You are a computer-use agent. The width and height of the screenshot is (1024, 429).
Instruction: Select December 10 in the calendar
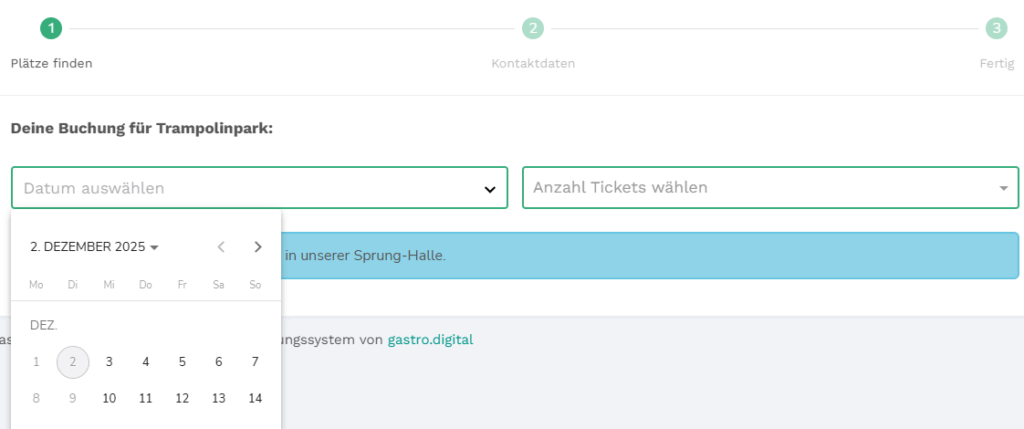109,398
